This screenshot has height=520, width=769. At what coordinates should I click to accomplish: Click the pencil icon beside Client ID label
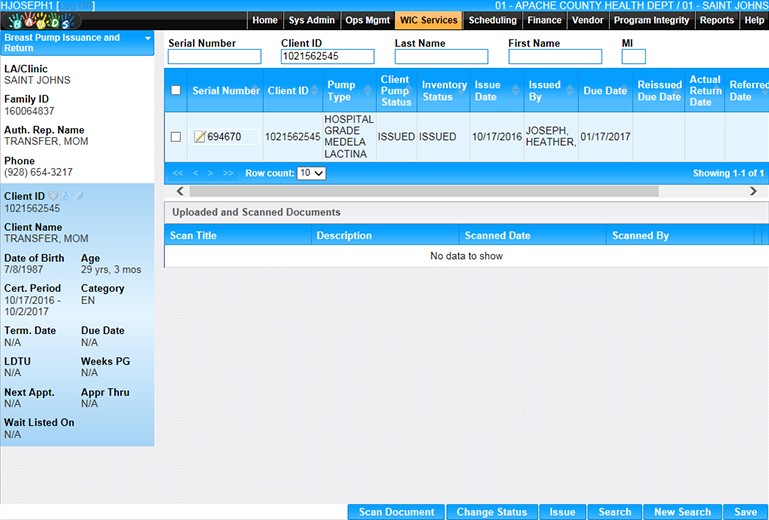point(80,197)
